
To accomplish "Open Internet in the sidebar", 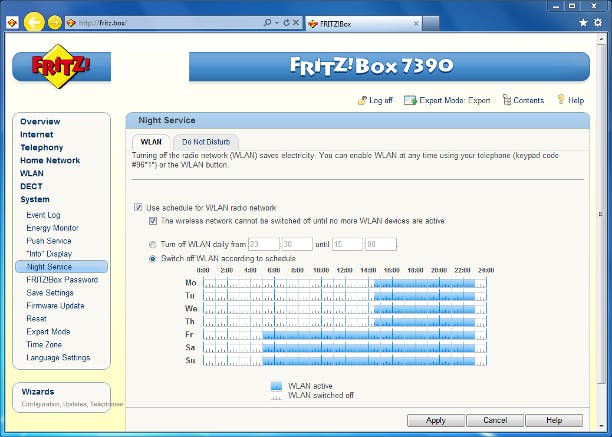I will (x=37, y=134).
